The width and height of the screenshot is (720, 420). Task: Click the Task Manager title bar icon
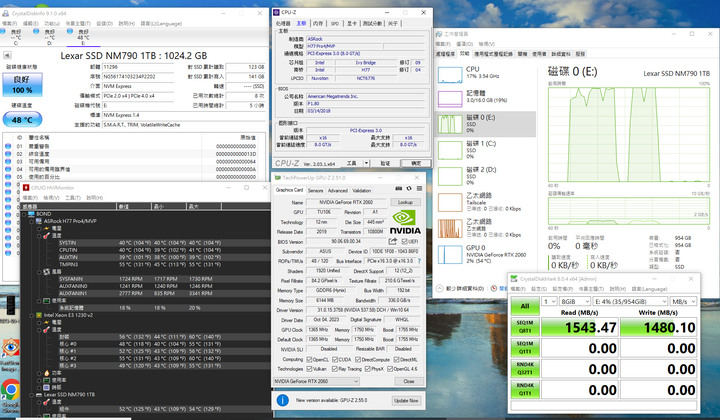pos(439,34)
